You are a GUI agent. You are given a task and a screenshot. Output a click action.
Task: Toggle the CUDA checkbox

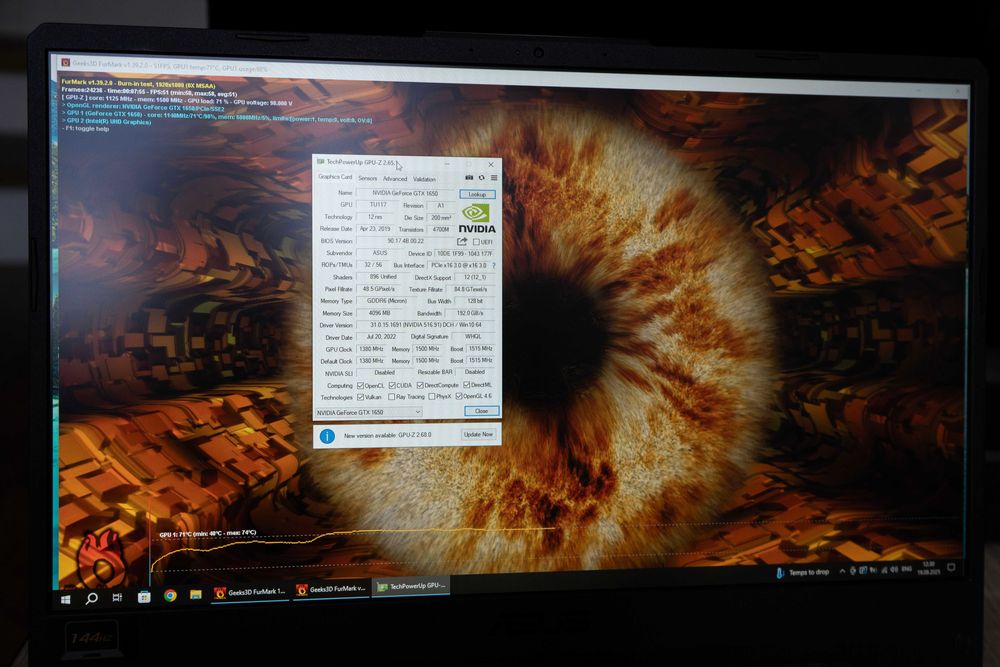(x=392, y=386)
